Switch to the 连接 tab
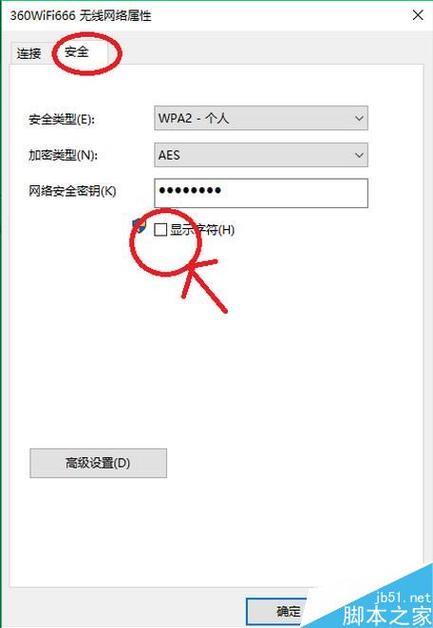The width and height of the screenshot is (433, 628). point(29,54)
